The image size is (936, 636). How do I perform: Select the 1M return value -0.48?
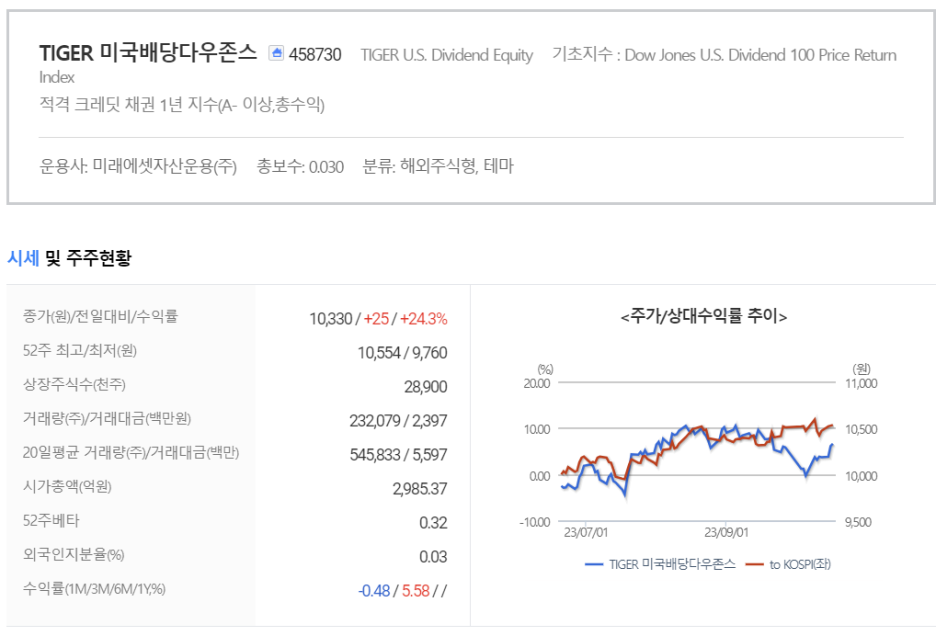coord(374,591)
